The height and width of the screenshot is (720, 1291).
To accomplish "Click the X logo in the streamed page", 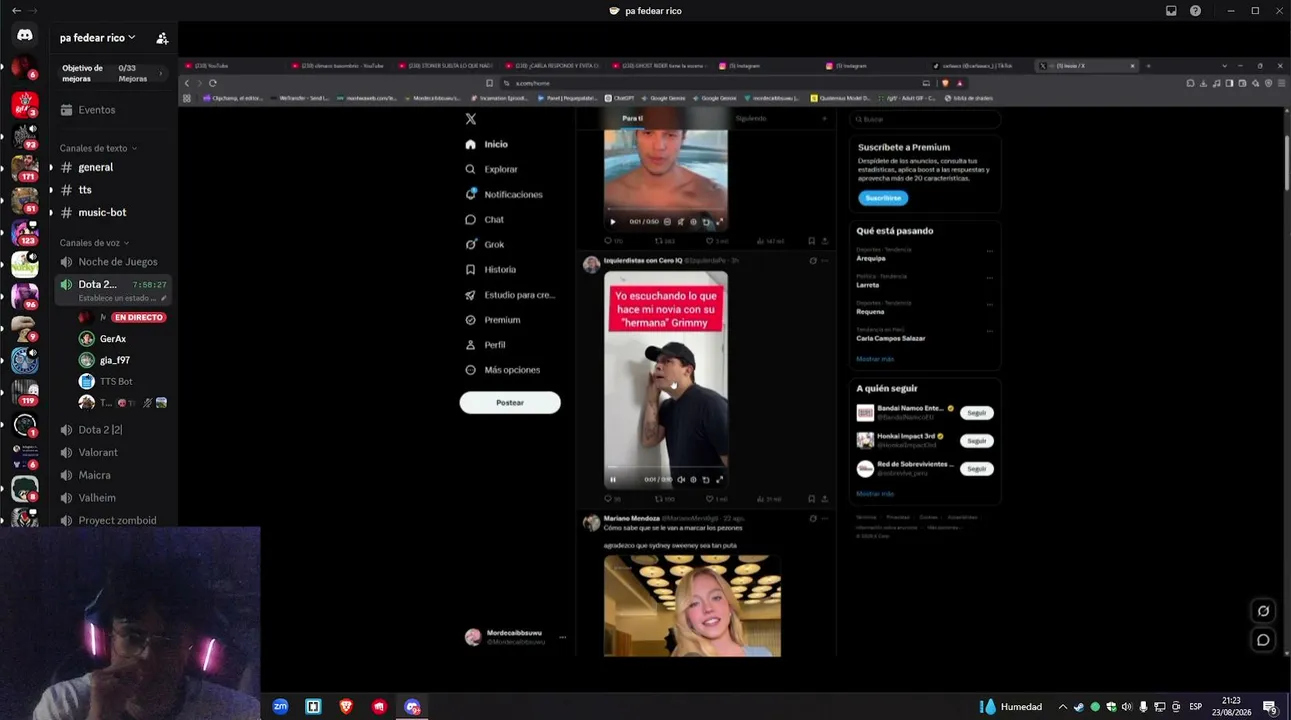I will pyautogui.click(x=471, y=119).
